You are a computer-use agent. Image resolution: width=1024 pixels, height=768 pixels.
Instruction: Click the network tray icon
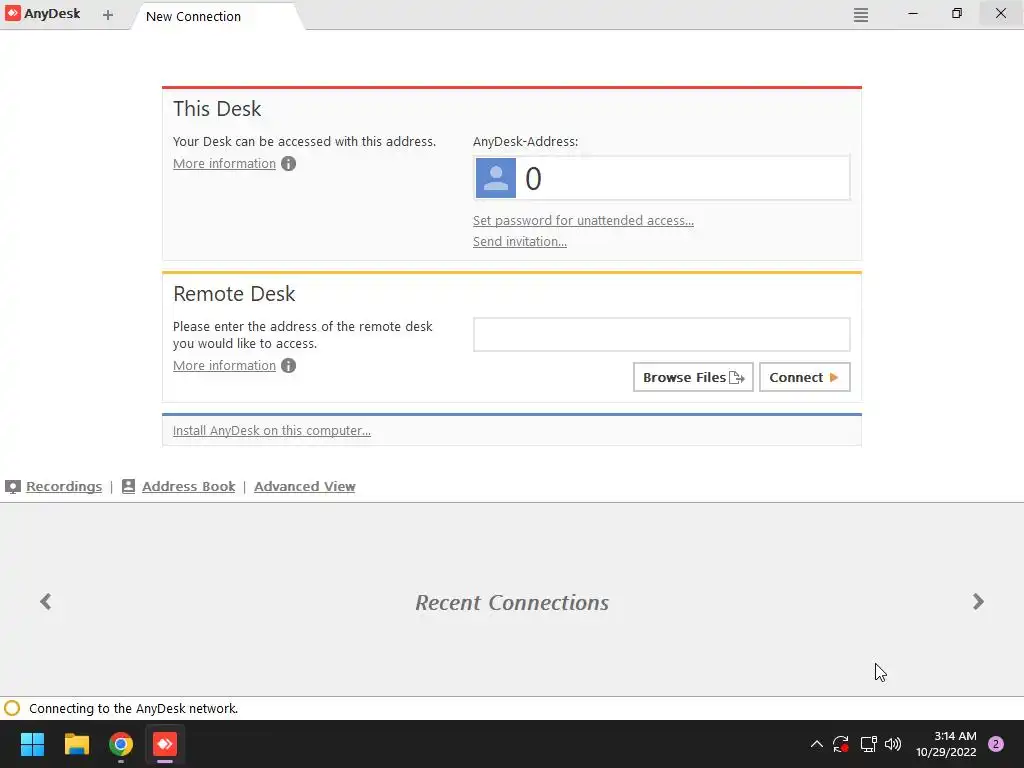pyautogui.click(x=868, y=744)
